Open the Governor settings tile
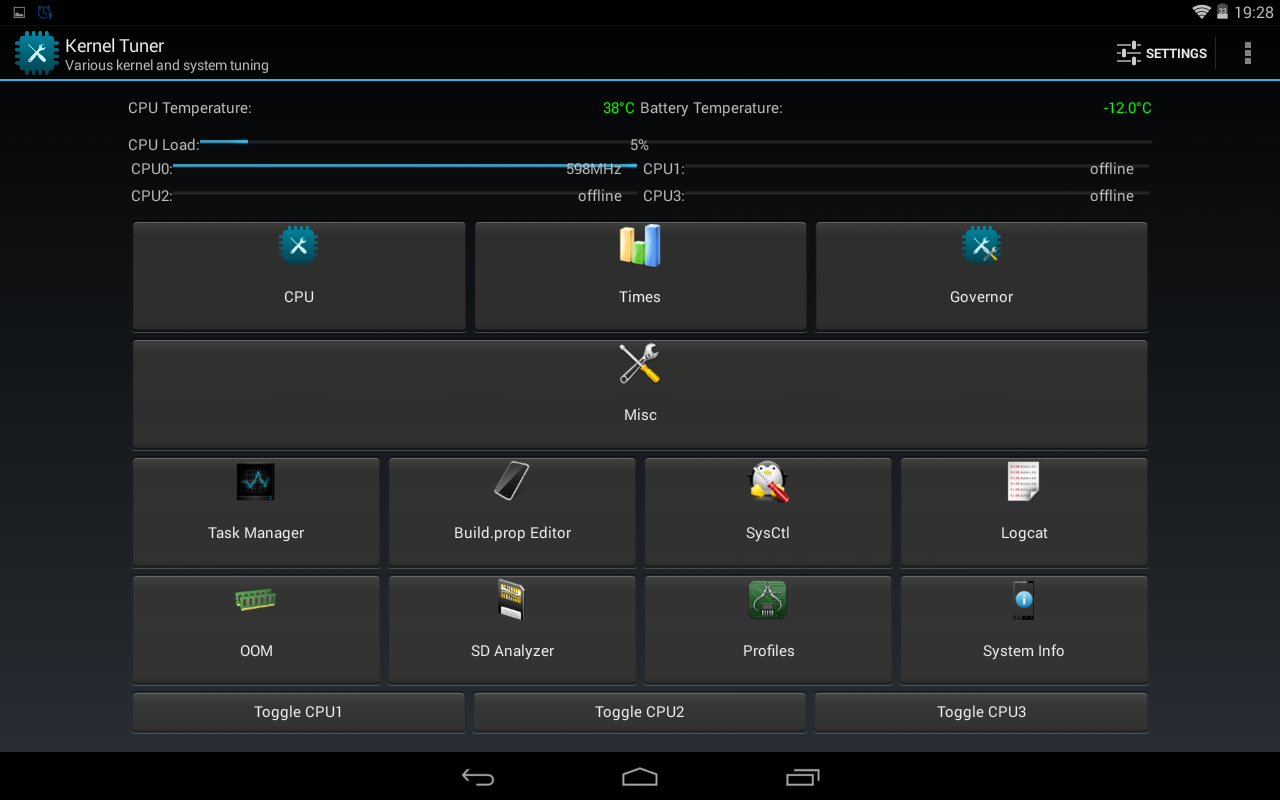 click(981, 276)
